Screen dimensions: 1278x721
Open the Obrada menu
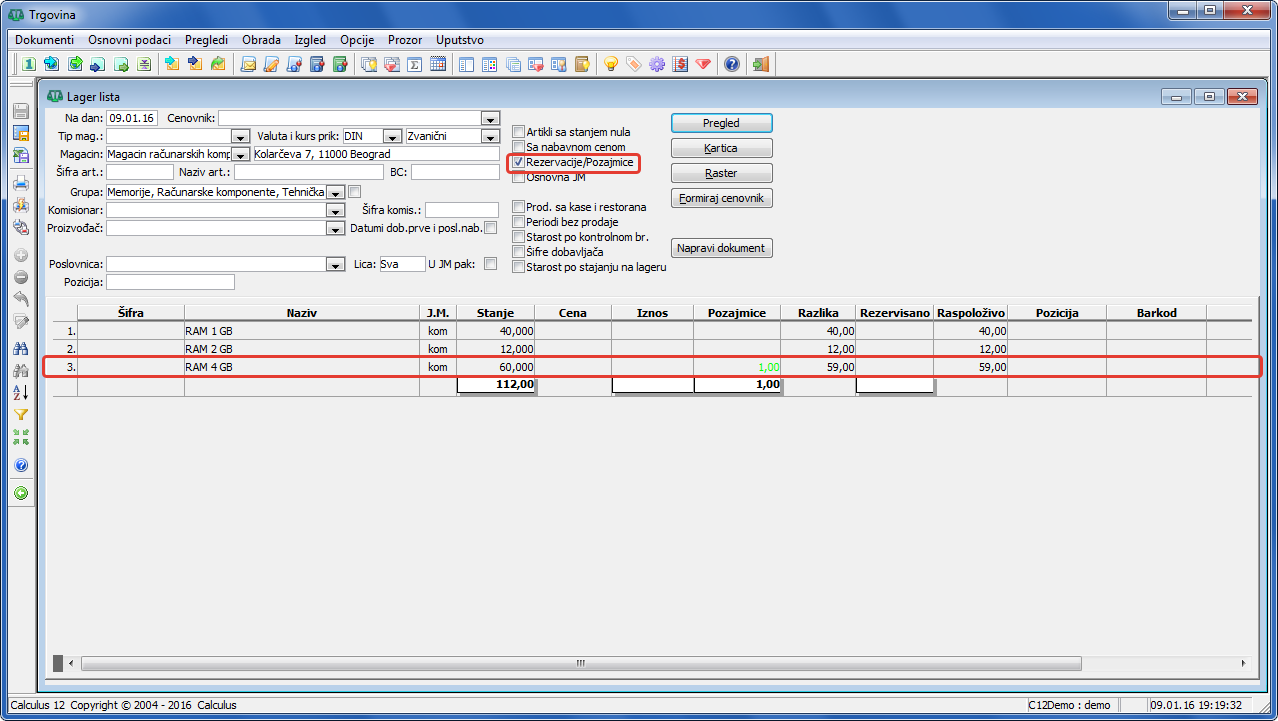click(261, 40)
